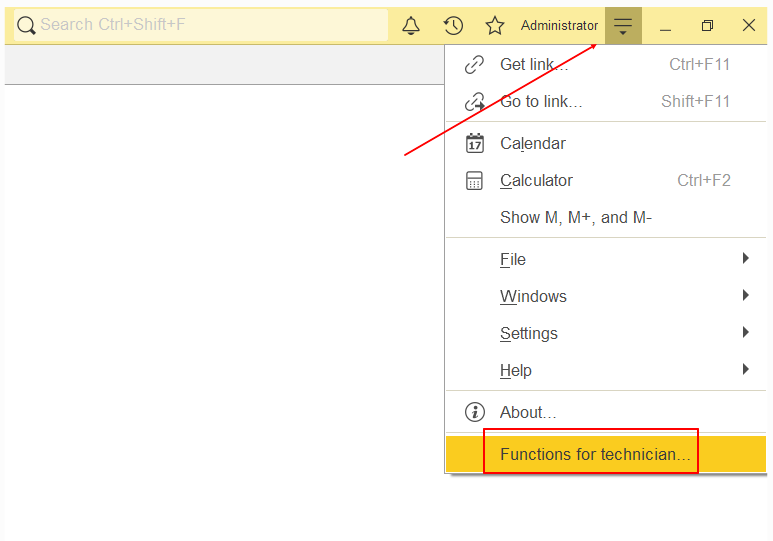Expand the Help submenu arrow
Viewport: 773px width, 541px height.
745,369
